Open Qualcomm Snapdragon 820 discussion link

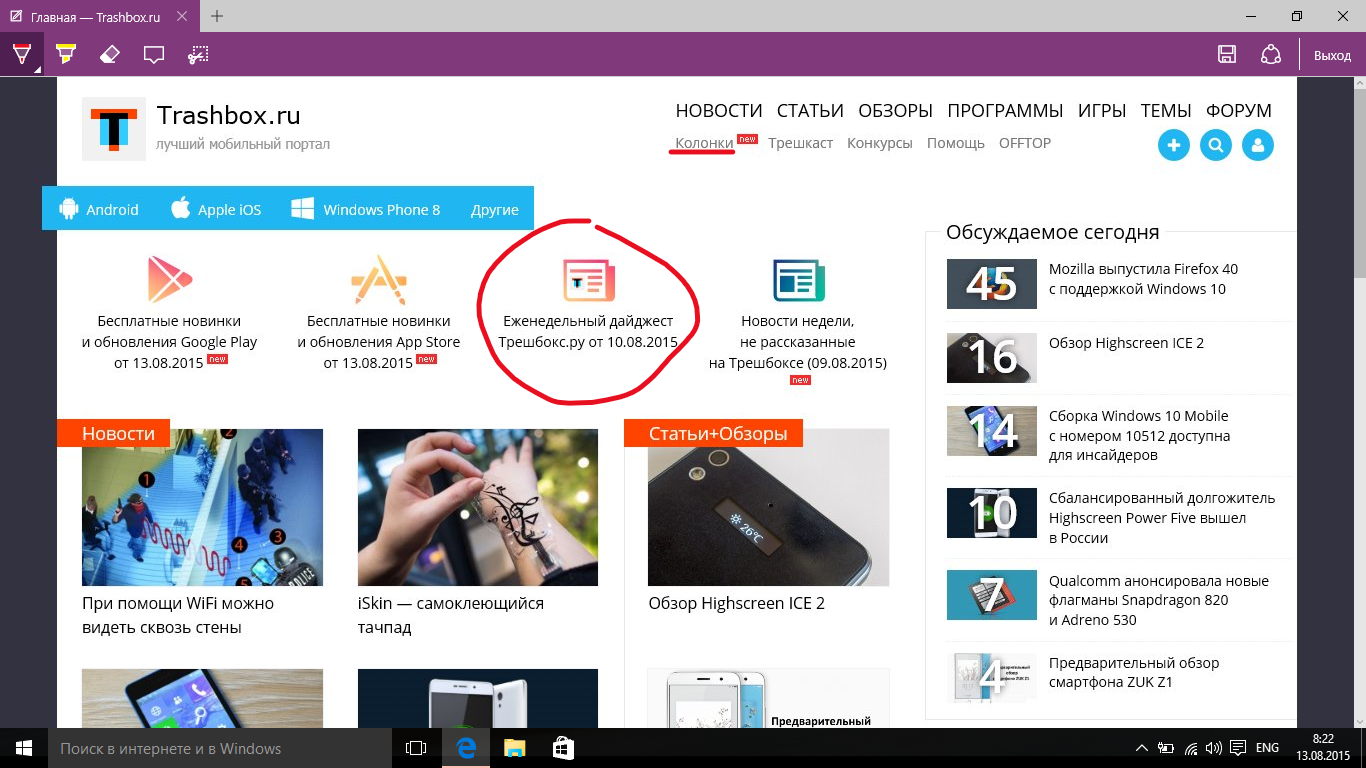pyautogui.click(x=1159, y=600)
